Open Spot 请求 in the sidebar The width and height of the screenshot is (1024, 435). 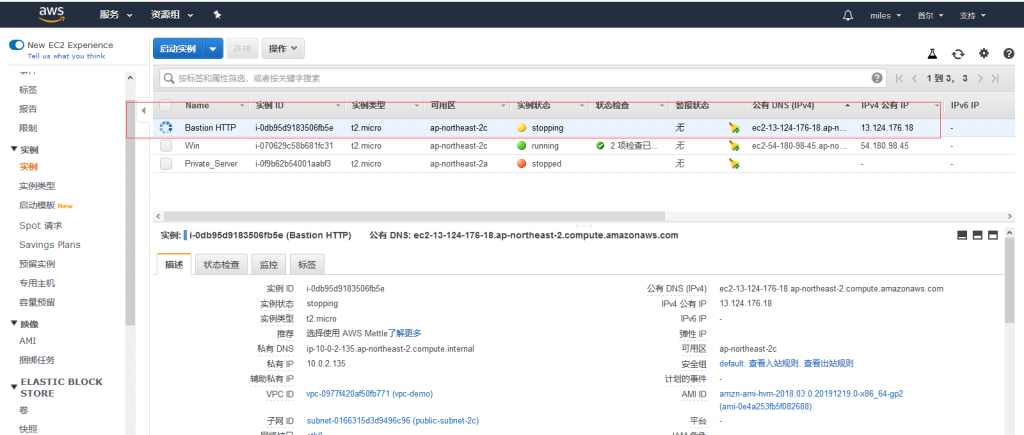(40, 225)
